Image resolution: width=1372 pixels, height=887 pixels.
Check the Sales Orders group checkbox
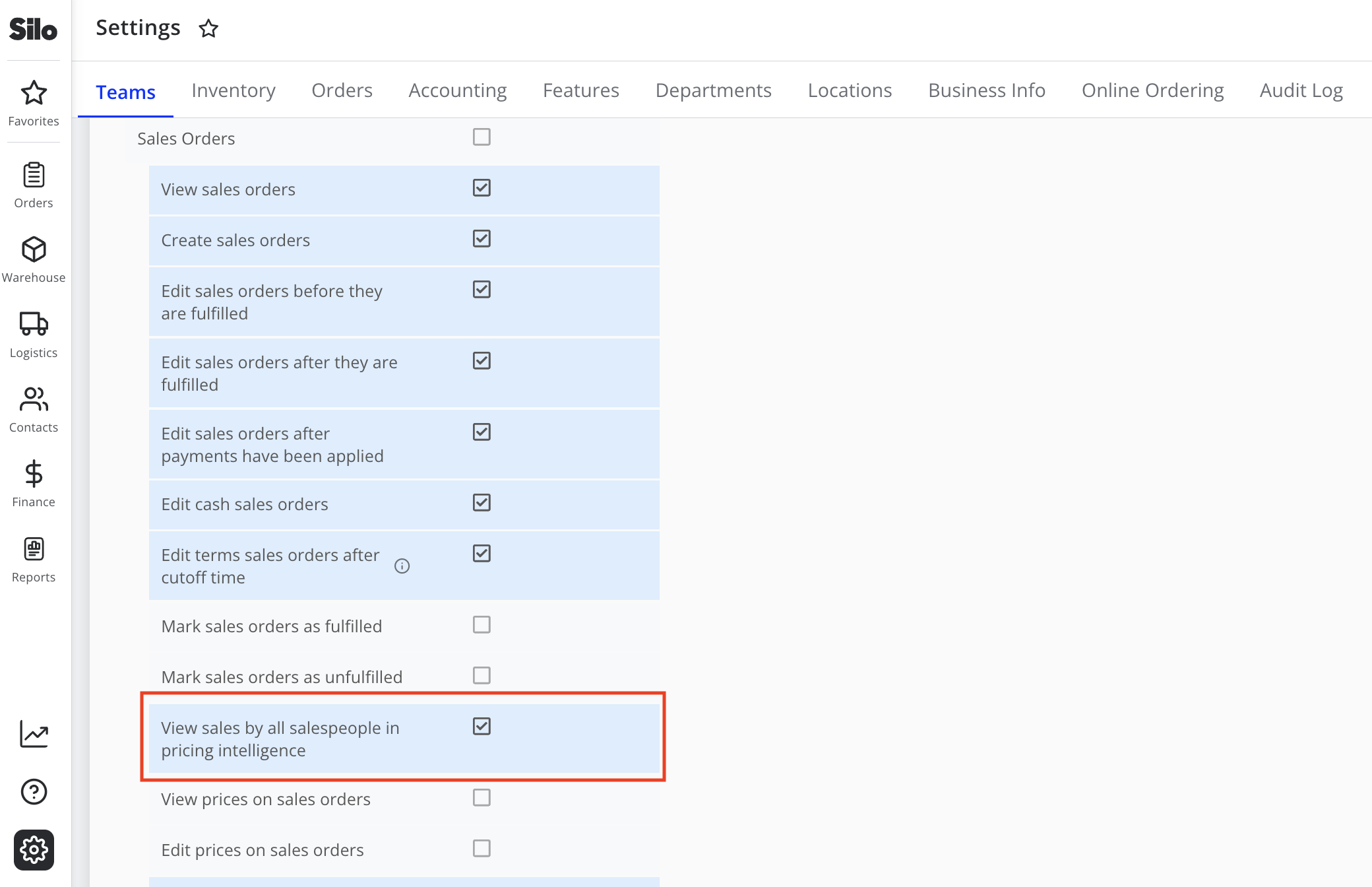coord(482,137)
